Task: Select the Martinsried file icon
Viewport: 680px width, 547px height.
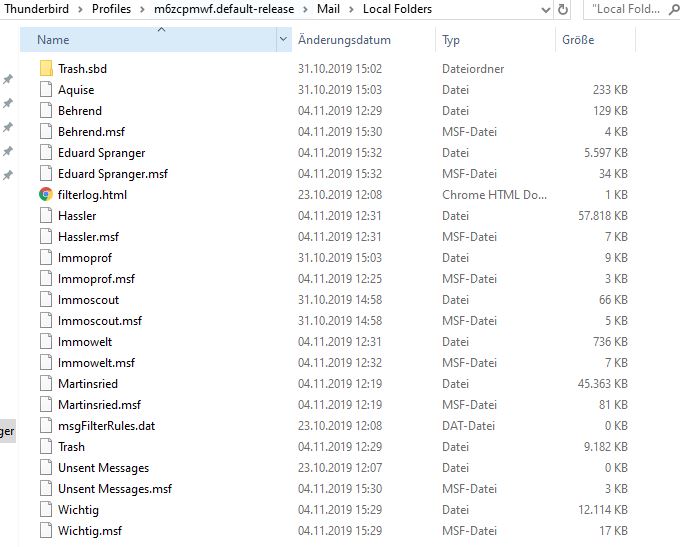Action: click(x=46, y=383)
